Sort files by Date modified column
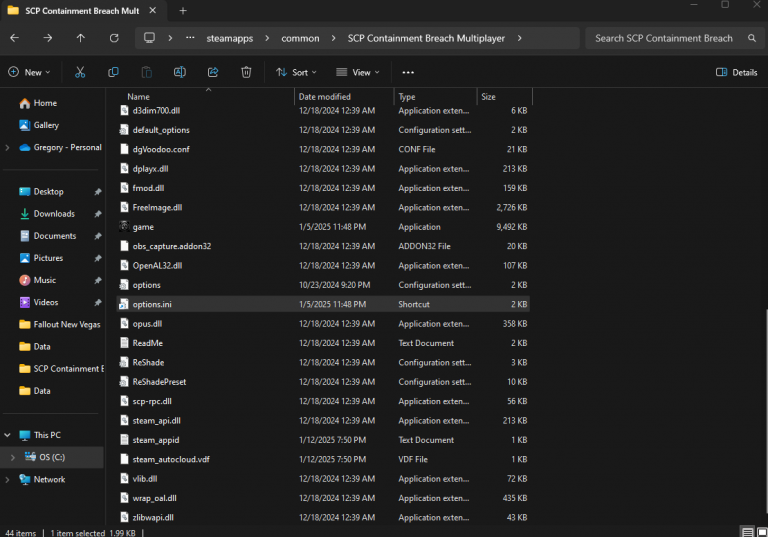This screenshot has width=768, height=537. coord(323,97)
